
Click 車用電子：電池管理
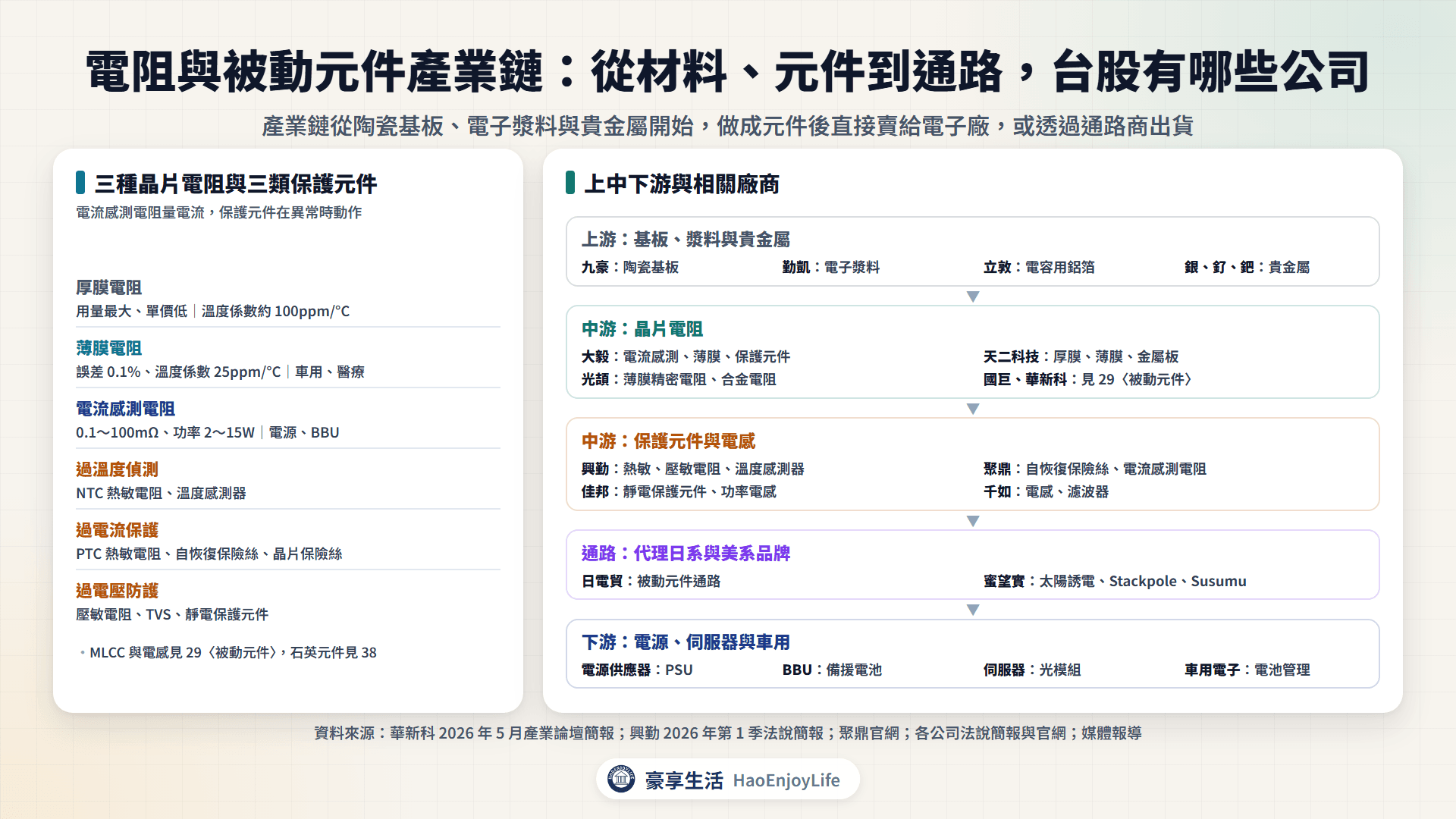click(1247, 670)
